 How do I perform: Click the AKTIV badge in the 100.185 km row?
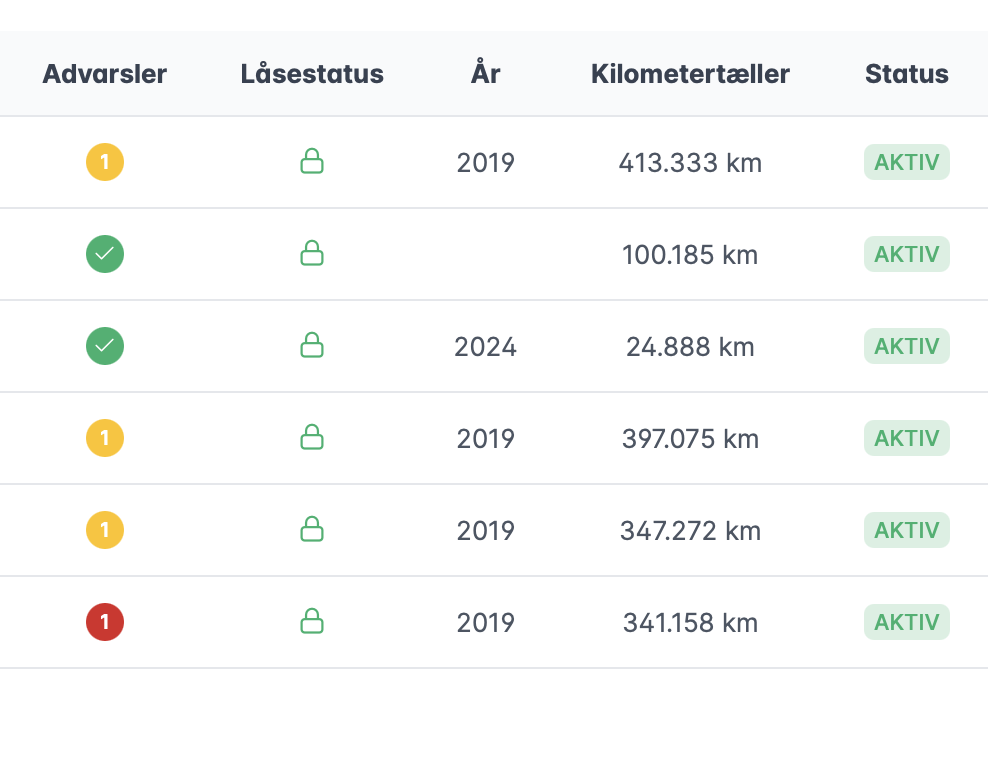[906, 254]
